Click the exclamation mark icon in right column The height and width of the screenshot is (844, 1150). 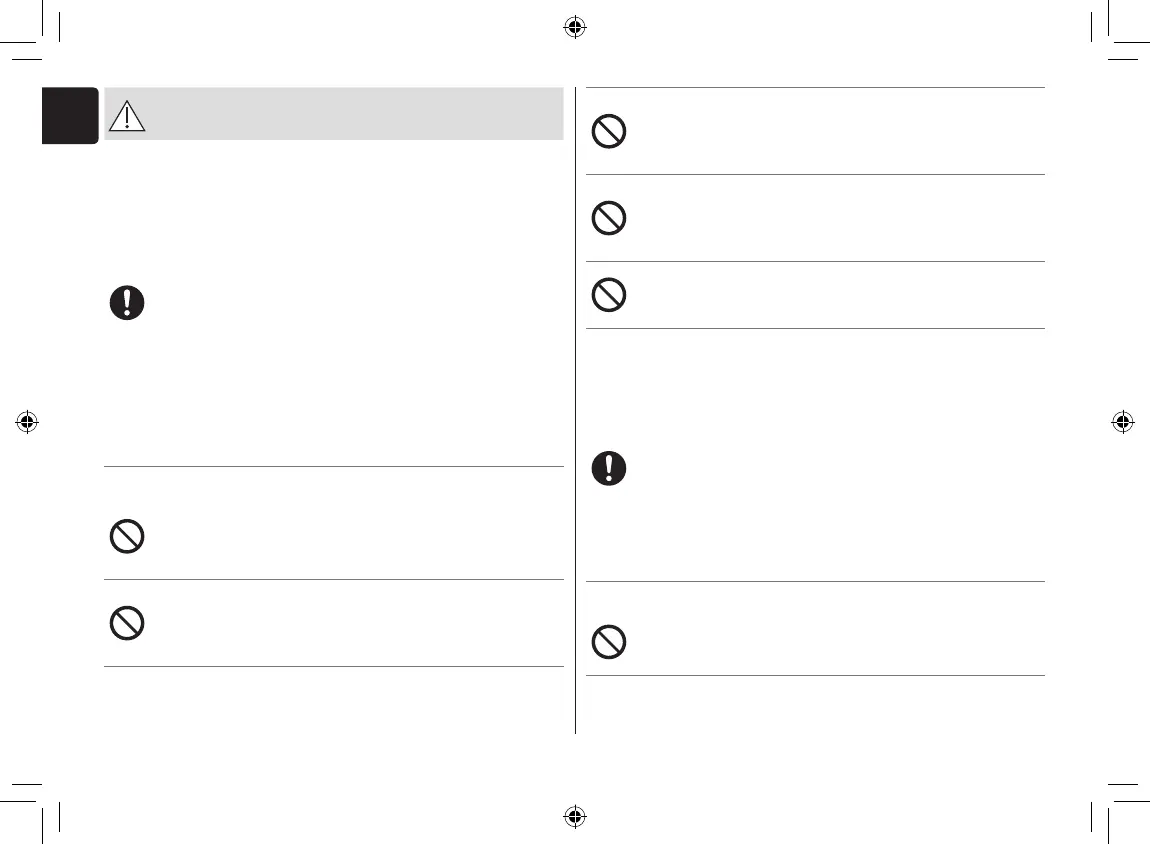coord(609,468)
